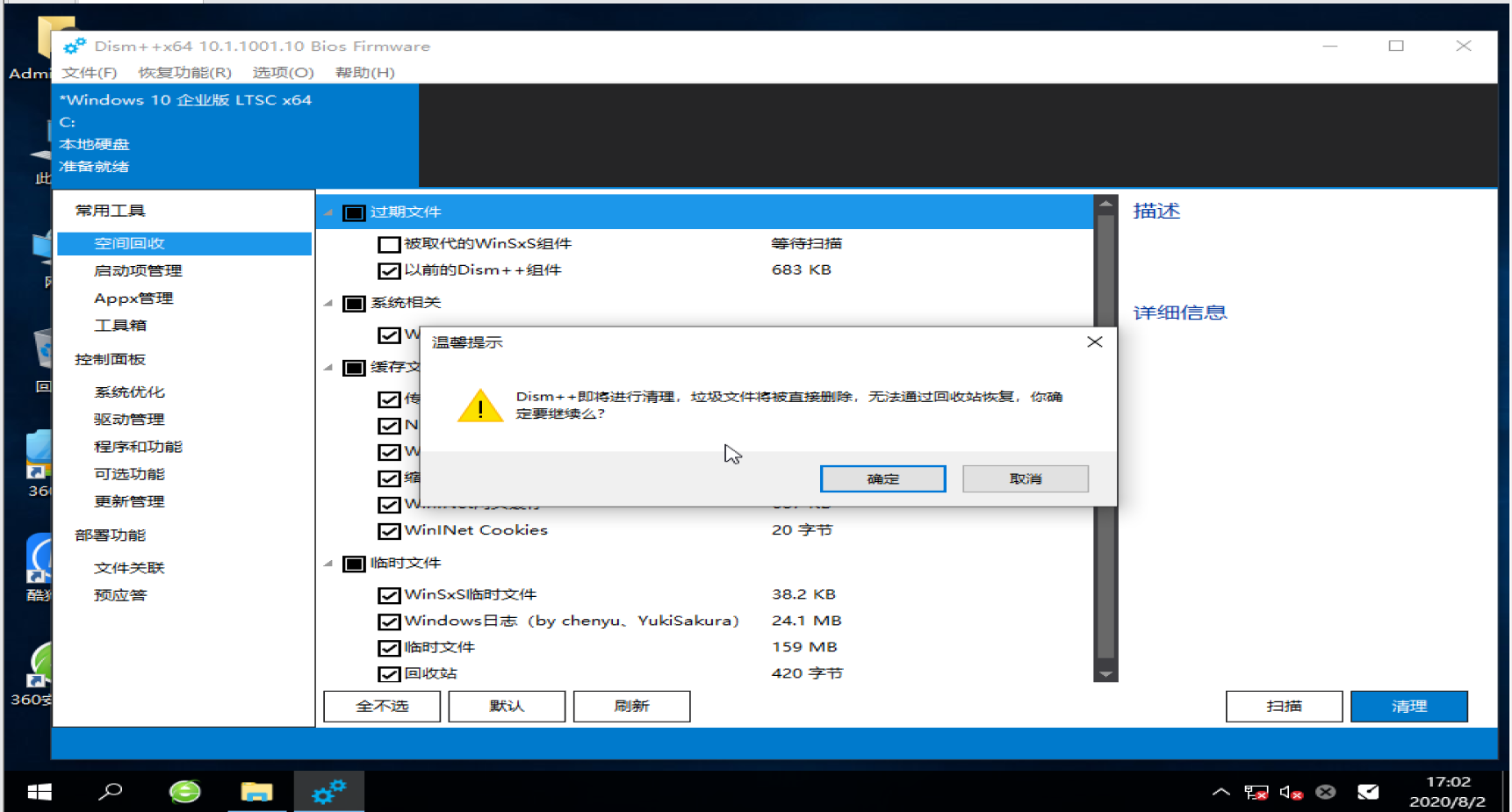Click 全不选 button
Image resolution: width=1512 pixels, height=812 pixels.
point(382,706)
